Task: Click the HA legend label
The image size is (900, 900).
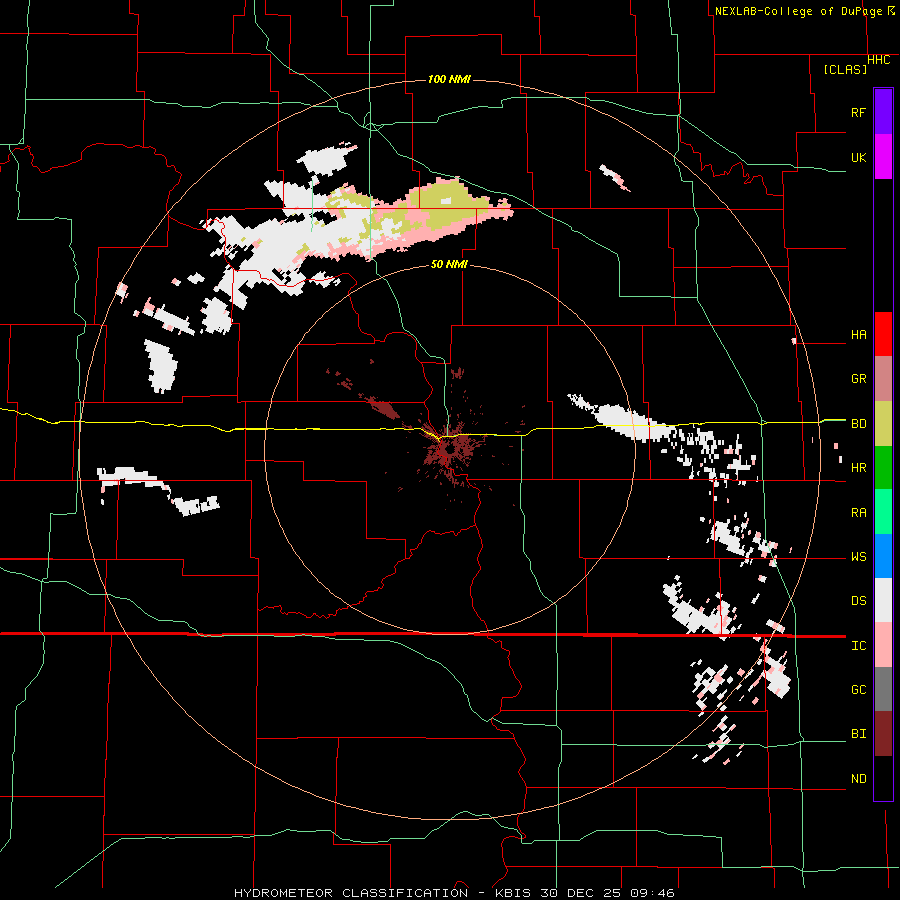Action: pyautogui.click(x=859, y=335)
